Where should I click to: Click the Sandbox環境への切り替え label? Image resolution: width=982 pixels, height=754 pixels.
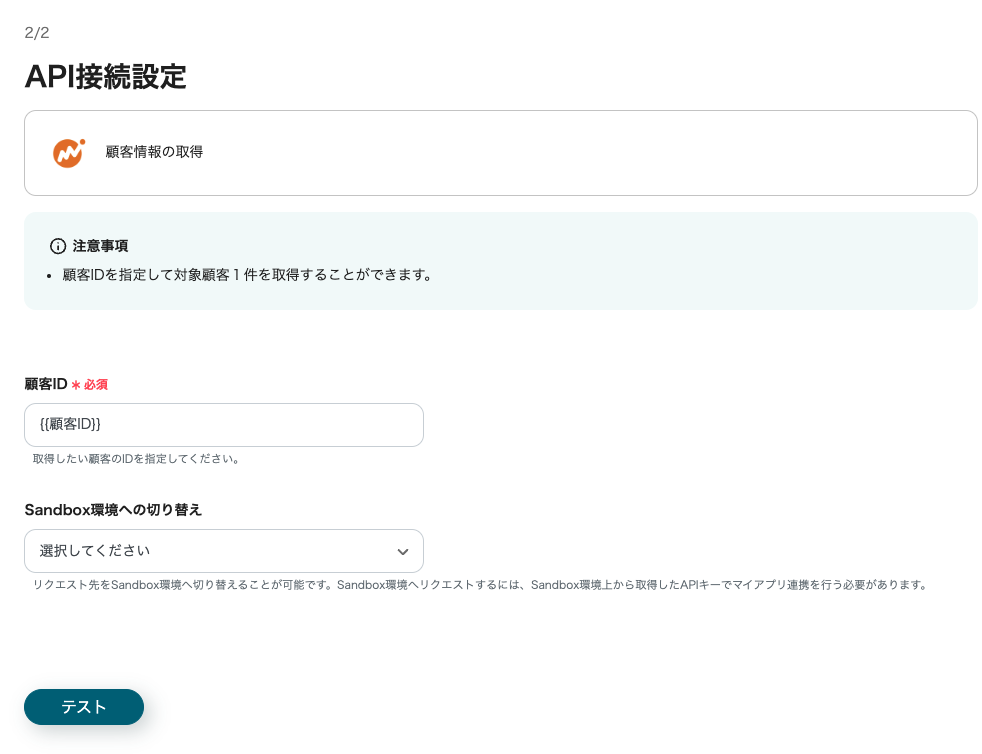[x=113, y=510]
